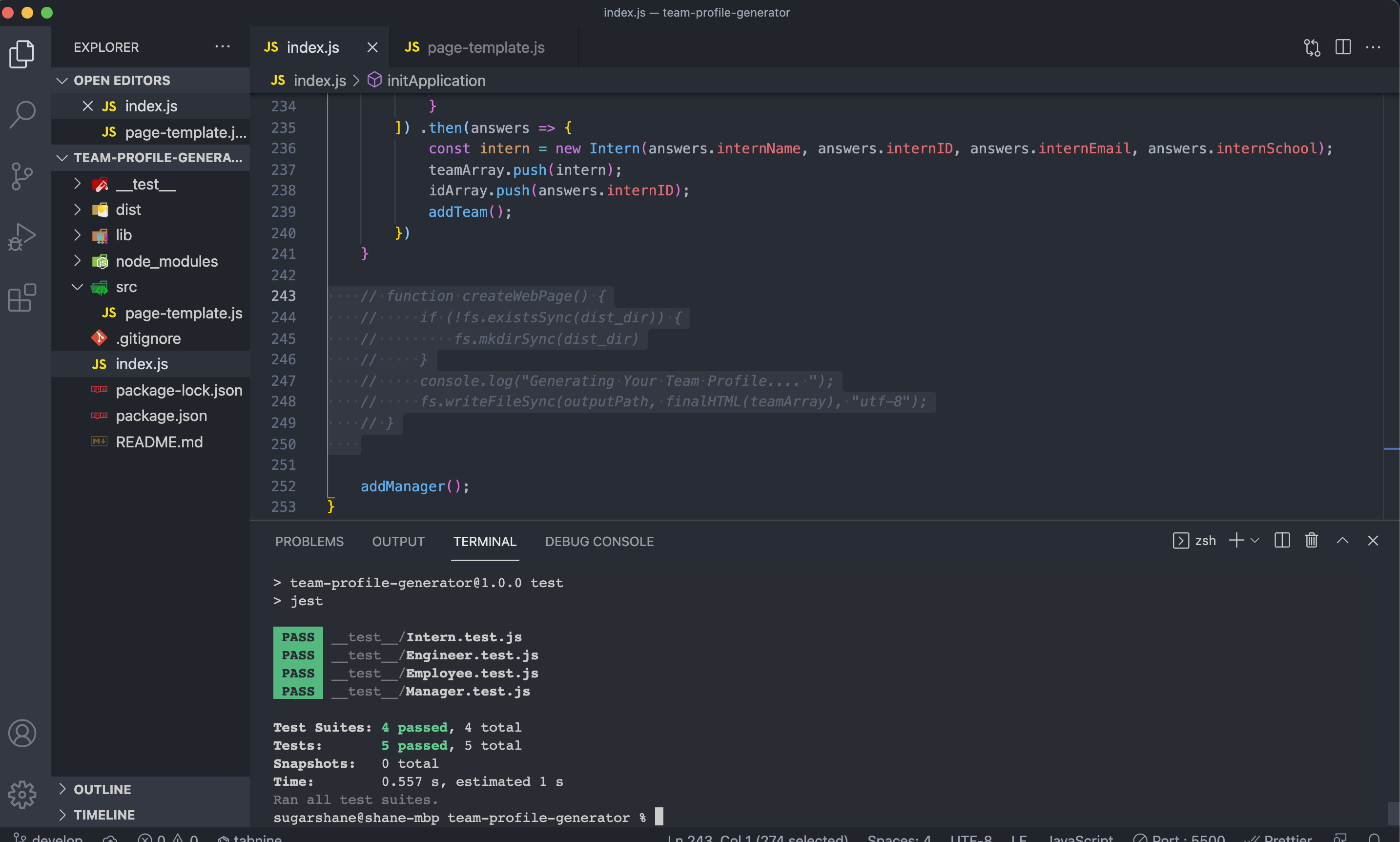Screen dimensions: 1400x842
Task: Select page-template.js in Open Editors
Action: 150,132
